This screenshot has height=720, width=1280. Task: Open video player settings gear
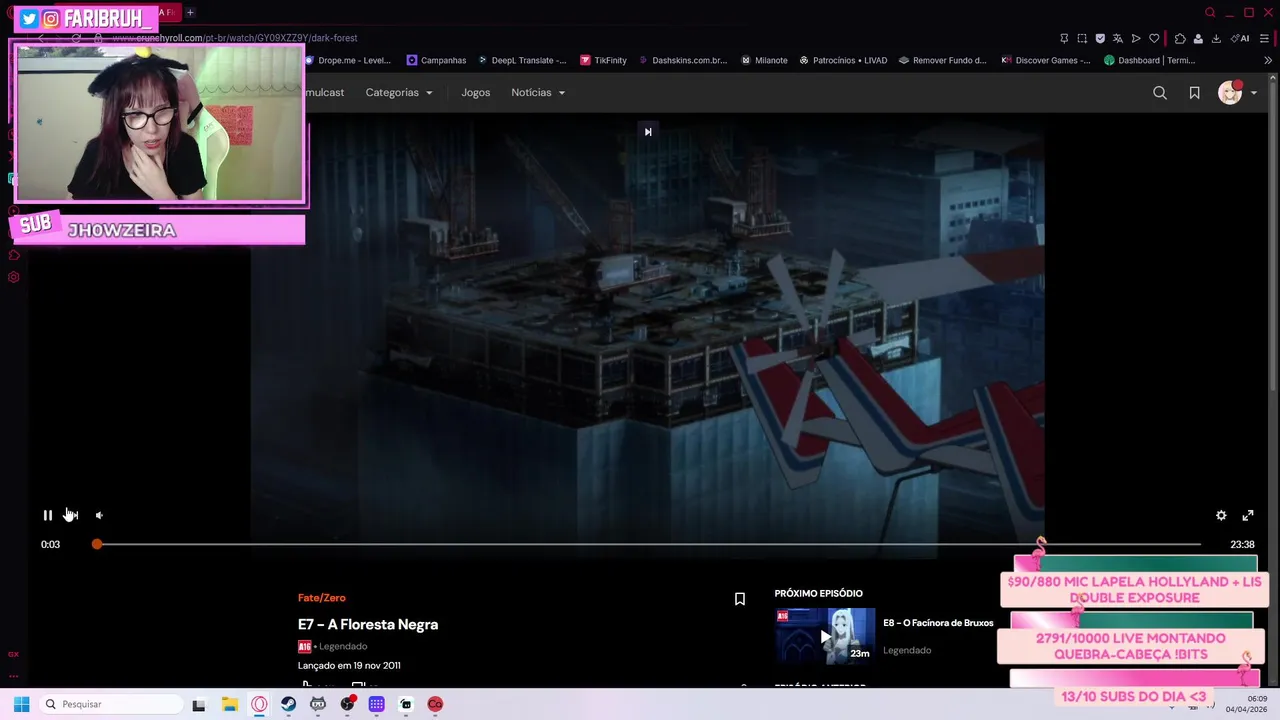coord(1221,515)
